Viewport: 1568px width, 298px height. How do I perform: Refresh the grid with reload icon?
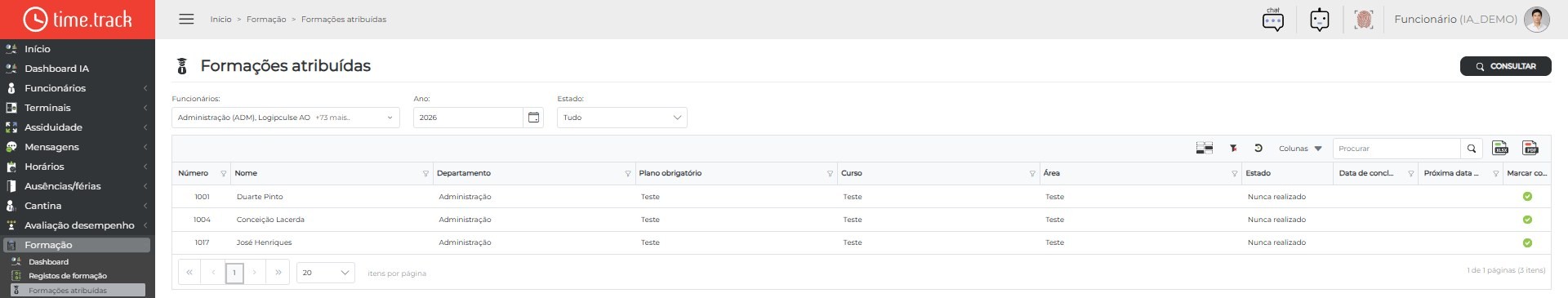(1258, 148)
